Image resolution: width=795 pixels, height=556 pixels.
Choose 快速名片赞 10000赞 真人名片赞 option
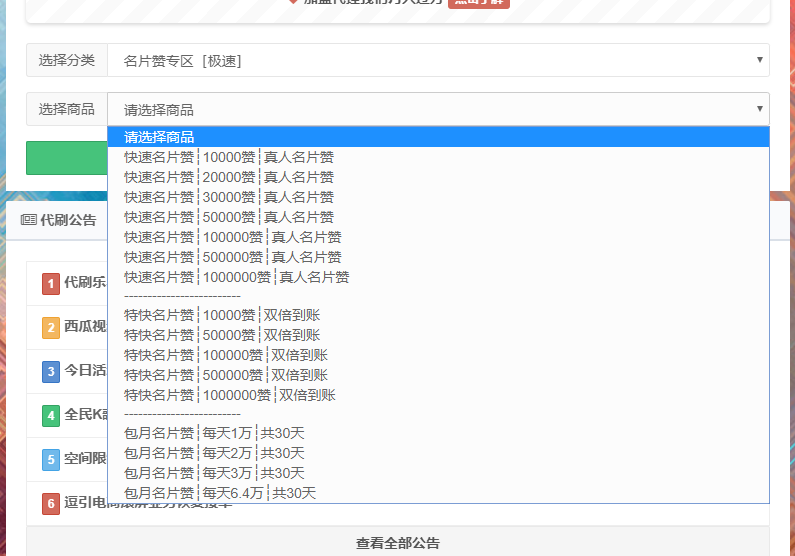coord(229,157)
